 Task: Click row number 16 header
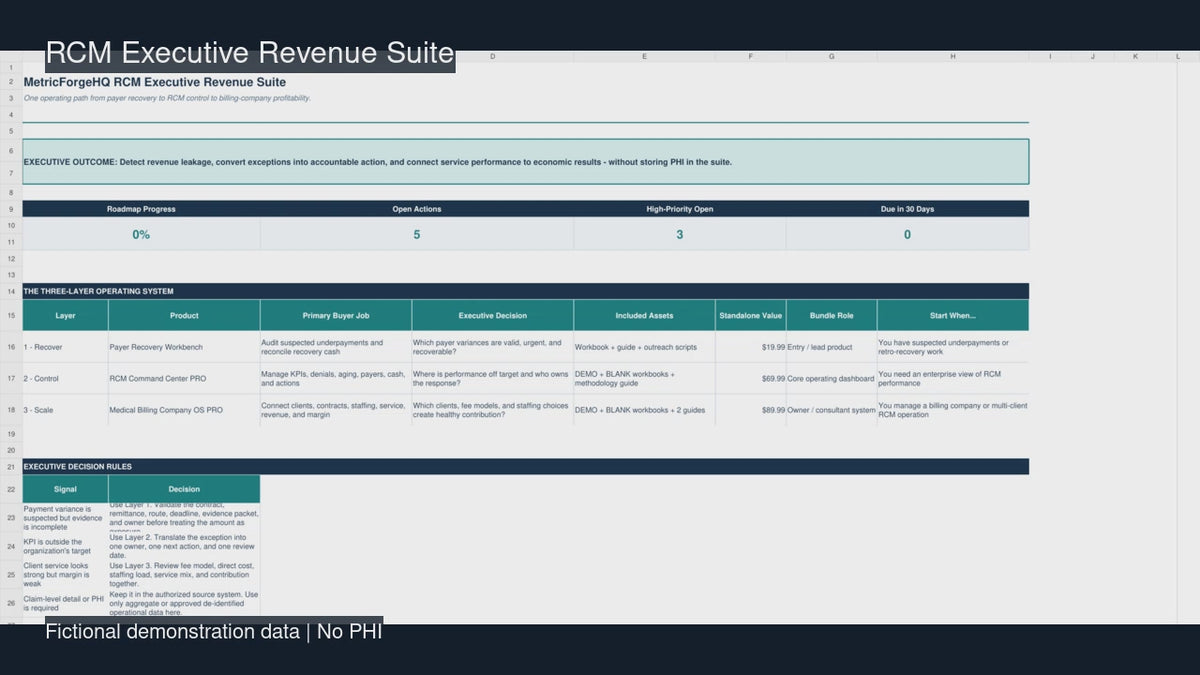(x=10, y=347)
